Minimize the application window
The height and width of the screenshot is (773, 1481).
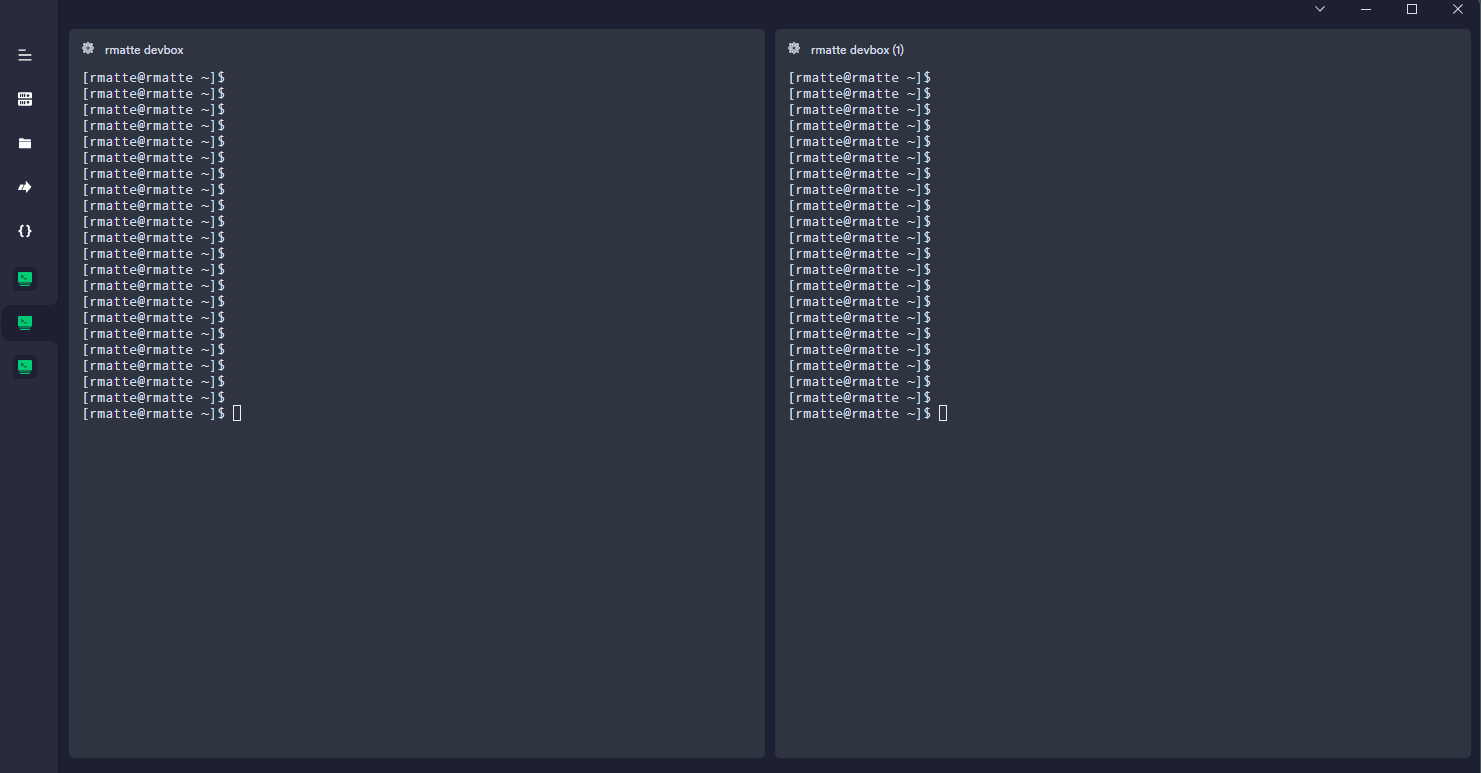tap(1365, 9)
